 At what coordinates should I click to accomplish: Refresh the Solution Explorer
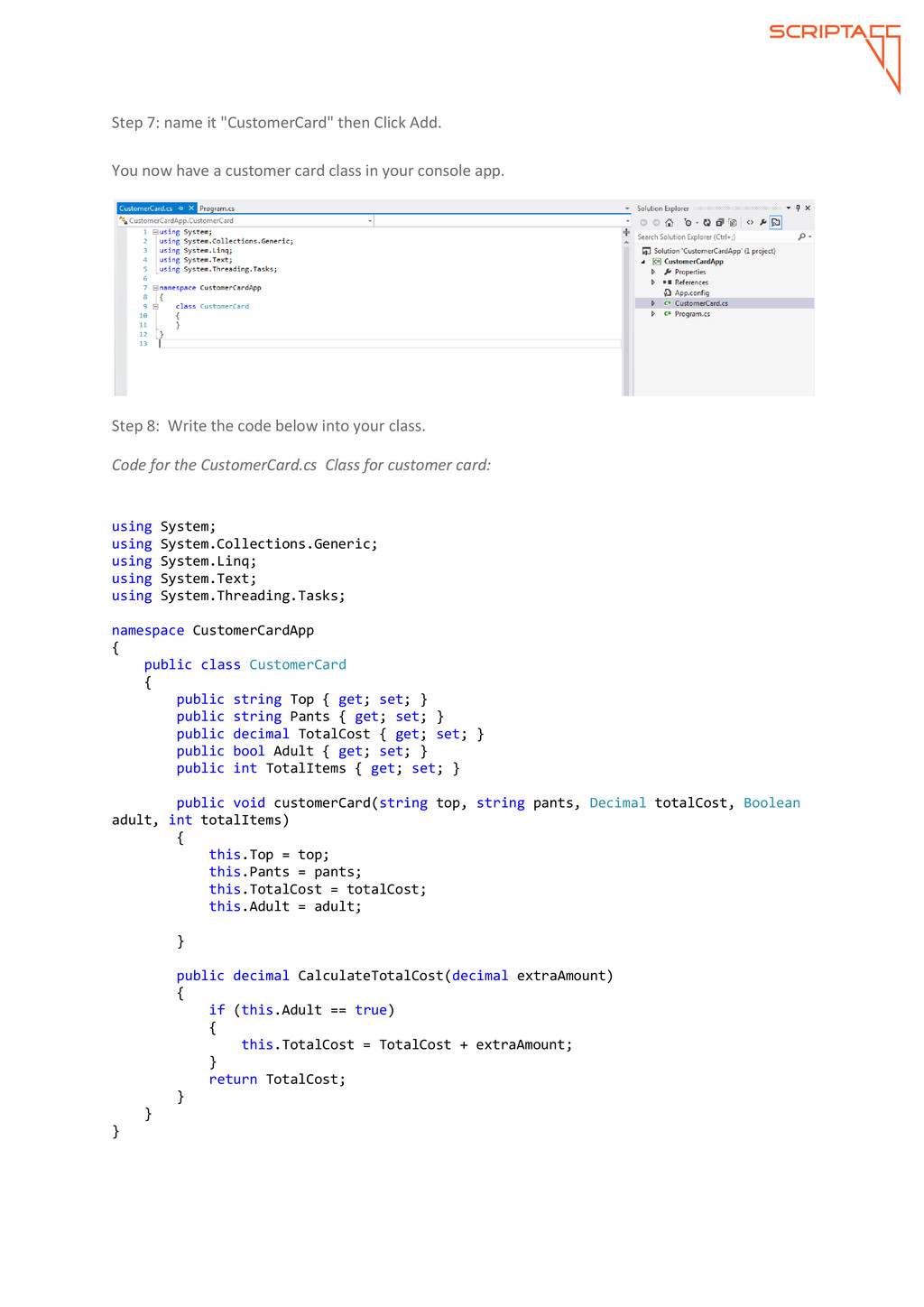coord(707,222)
